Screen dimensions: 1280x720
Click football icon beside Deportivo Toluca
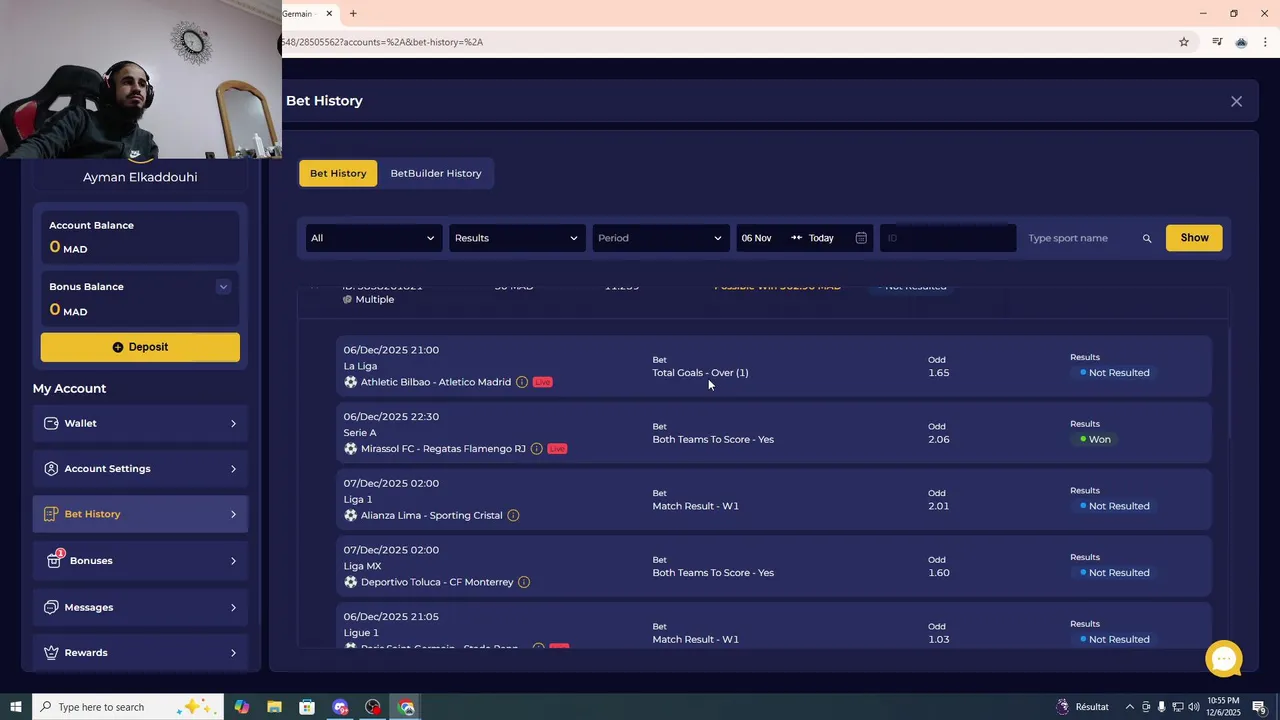pyautogui.click(x=350, y=582)
